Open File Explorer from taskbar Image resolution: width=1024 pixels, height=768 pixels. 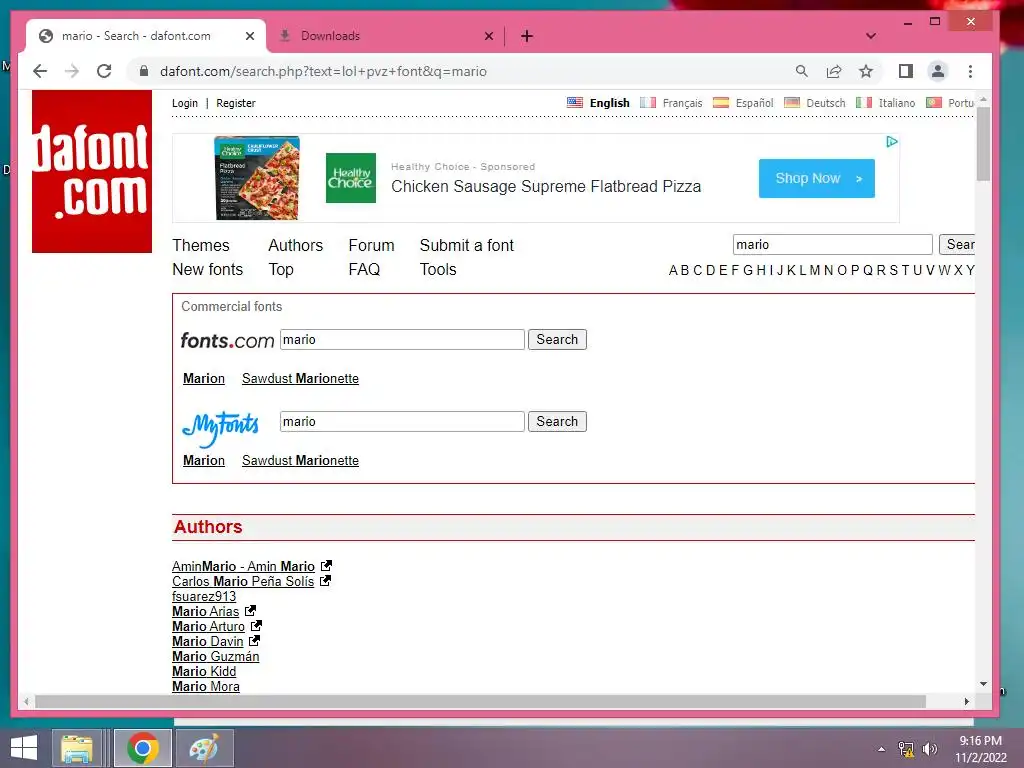pos(76,748)
